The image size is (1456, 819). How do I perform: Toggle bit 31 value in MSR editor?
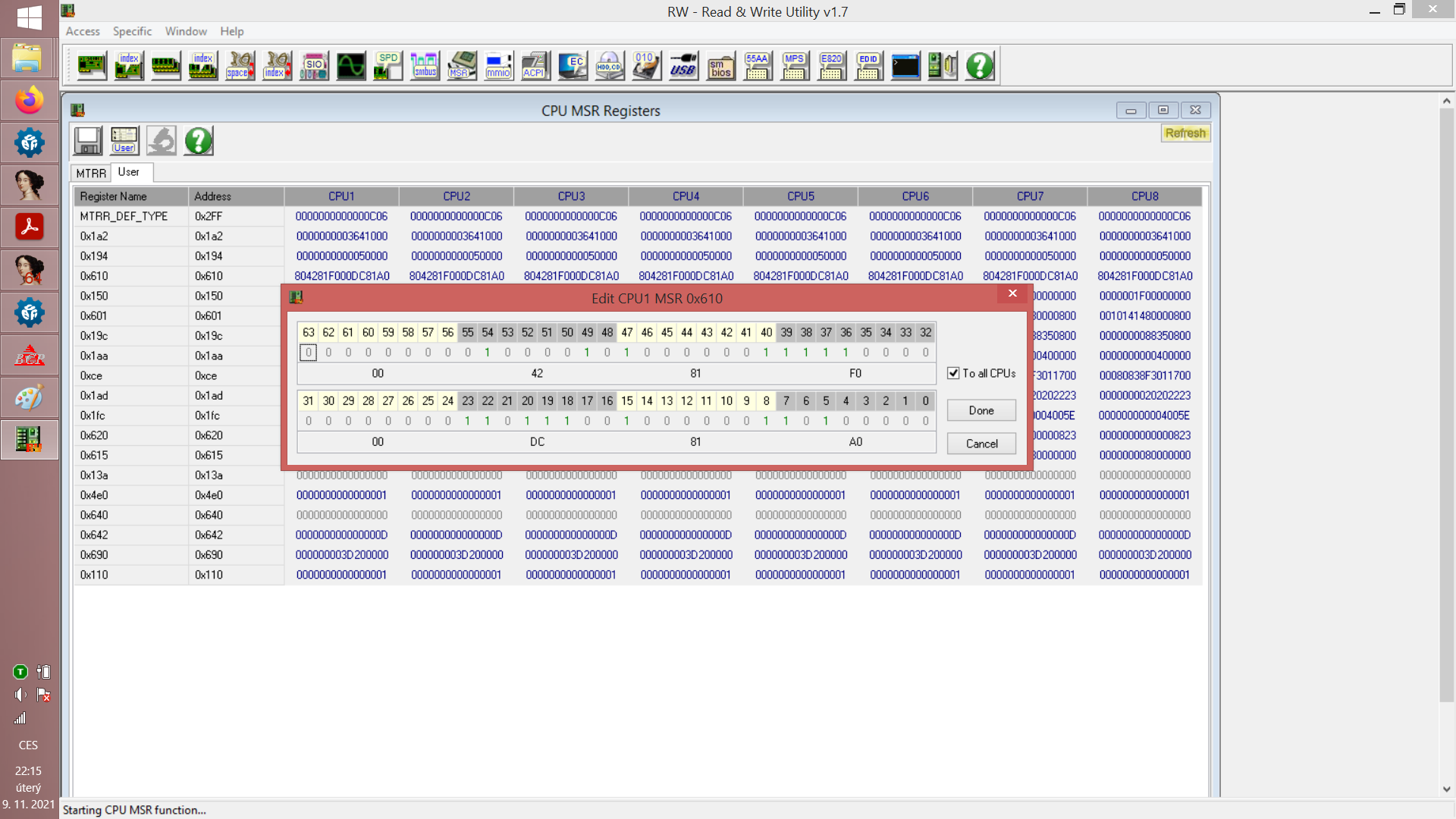pos(309,421)
